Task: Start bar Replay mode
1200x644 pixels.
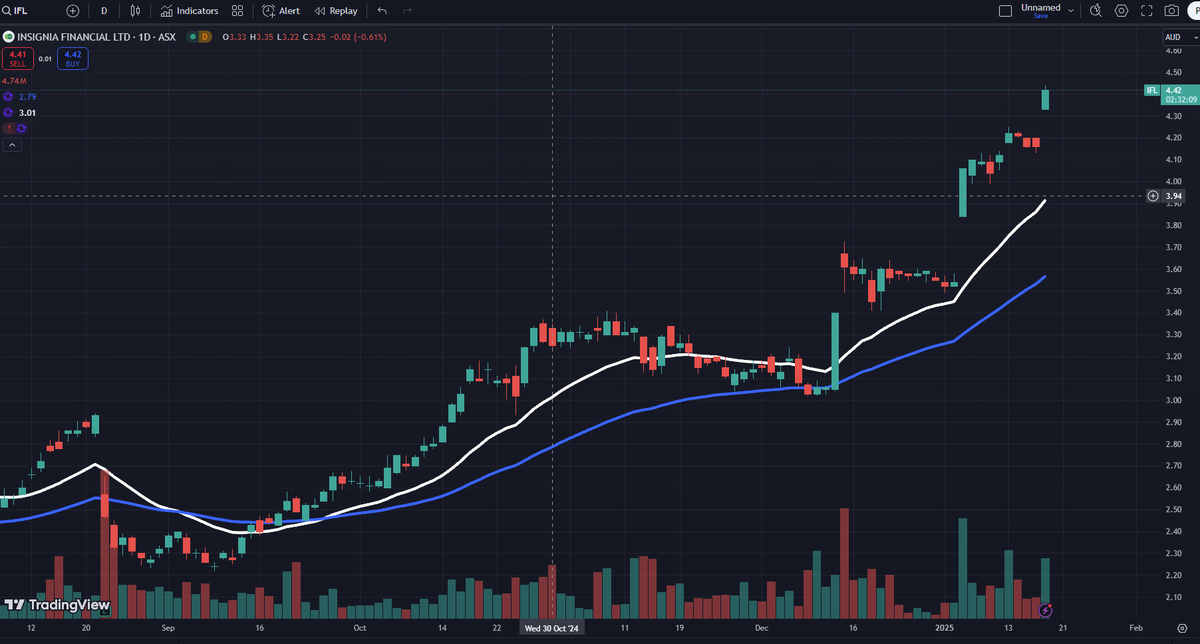Action: 336,10
